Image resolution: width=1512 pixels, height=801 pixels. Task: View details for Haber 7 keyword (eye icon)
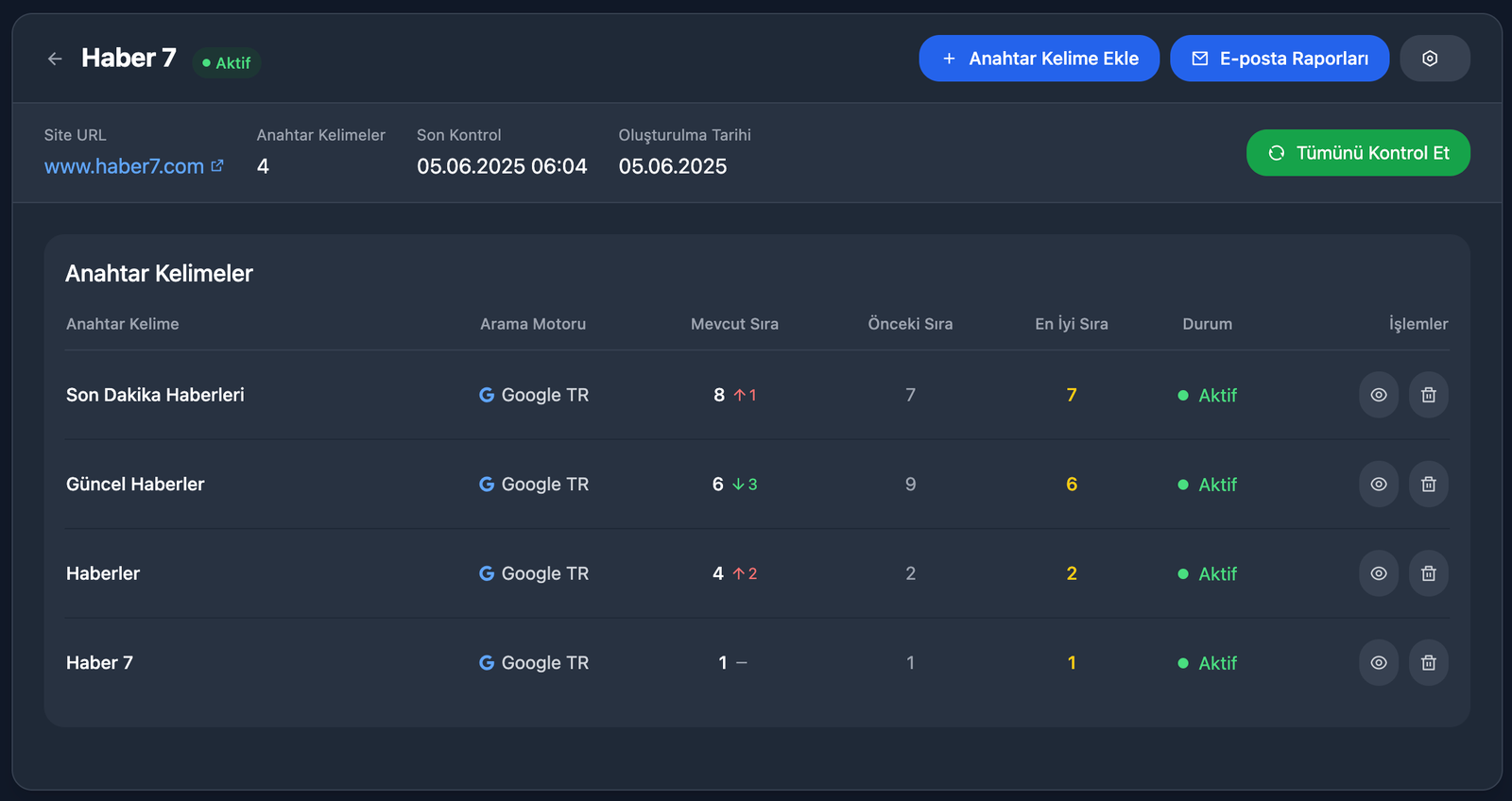pyautogui.click(x=1379, y=663)
